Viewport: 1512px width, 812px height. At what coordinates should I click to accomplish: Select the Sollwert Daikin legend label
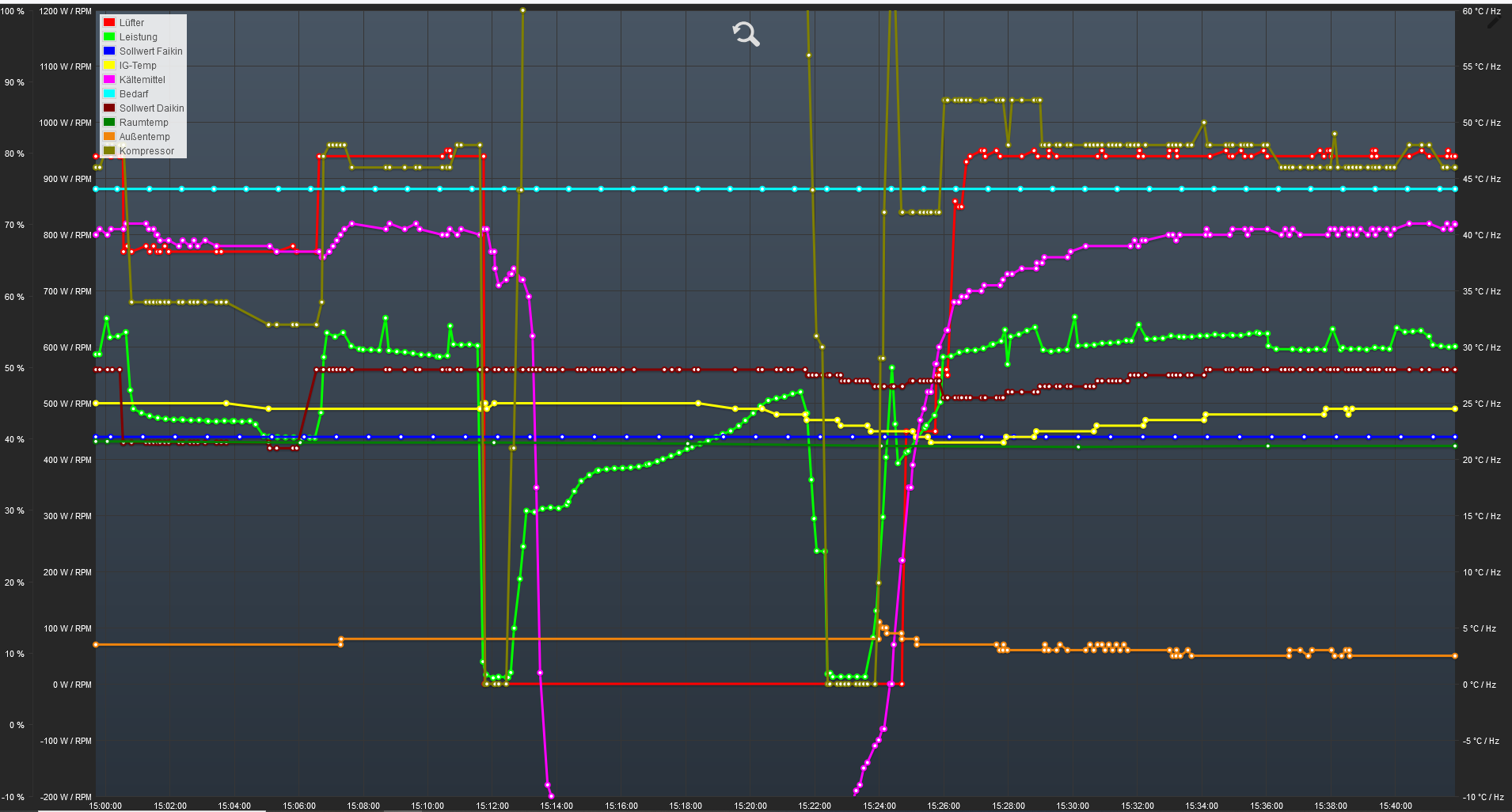coord(151,108)
